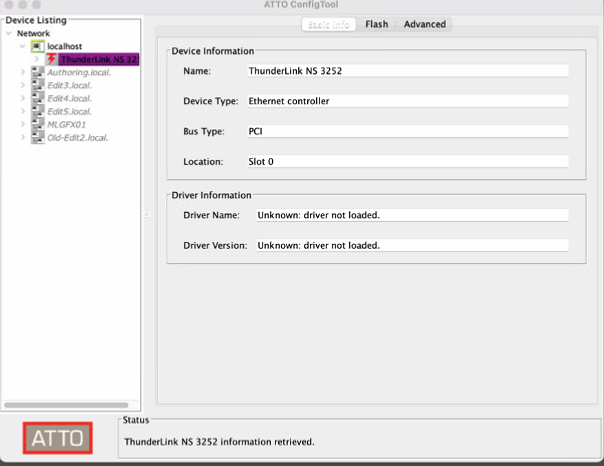
Task: Select Edit5.local. host label
Action: coord(69,112)
